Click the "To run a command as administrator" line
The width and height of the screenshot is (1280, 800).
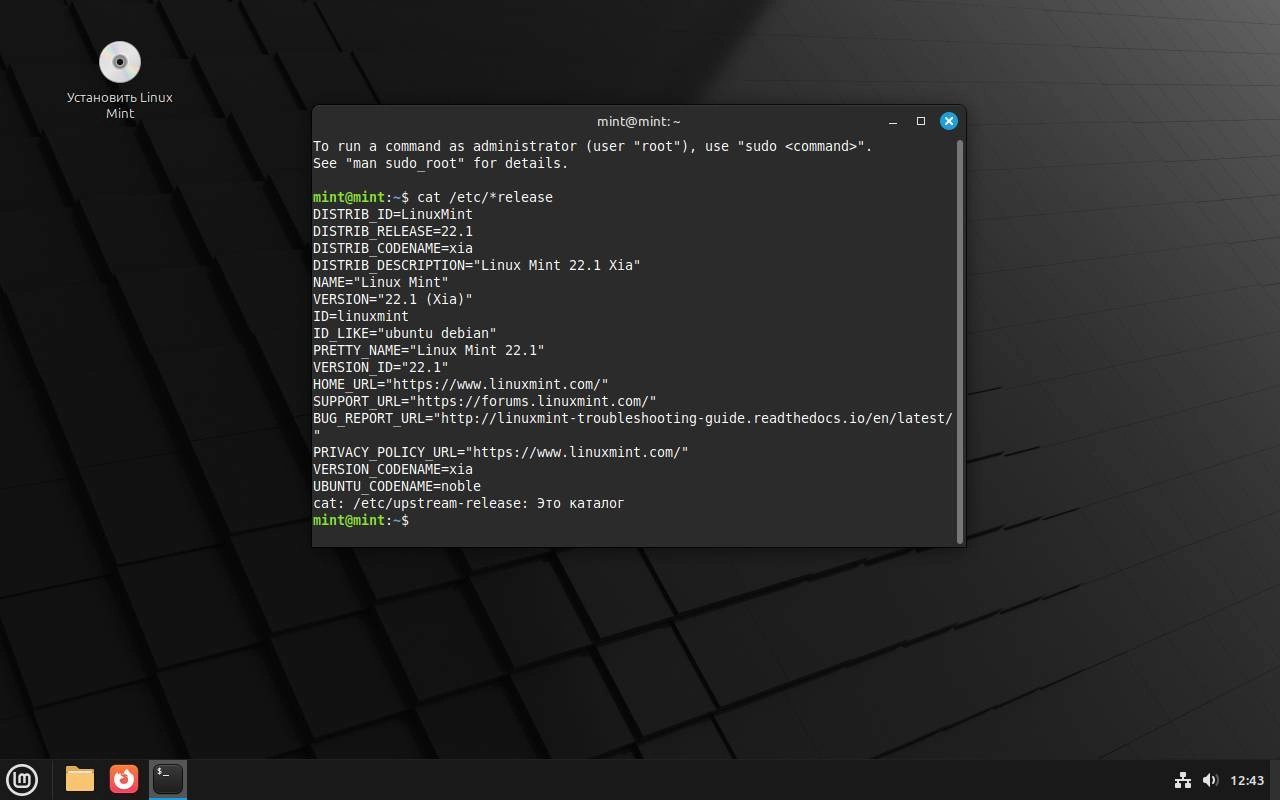click(593, 146)
